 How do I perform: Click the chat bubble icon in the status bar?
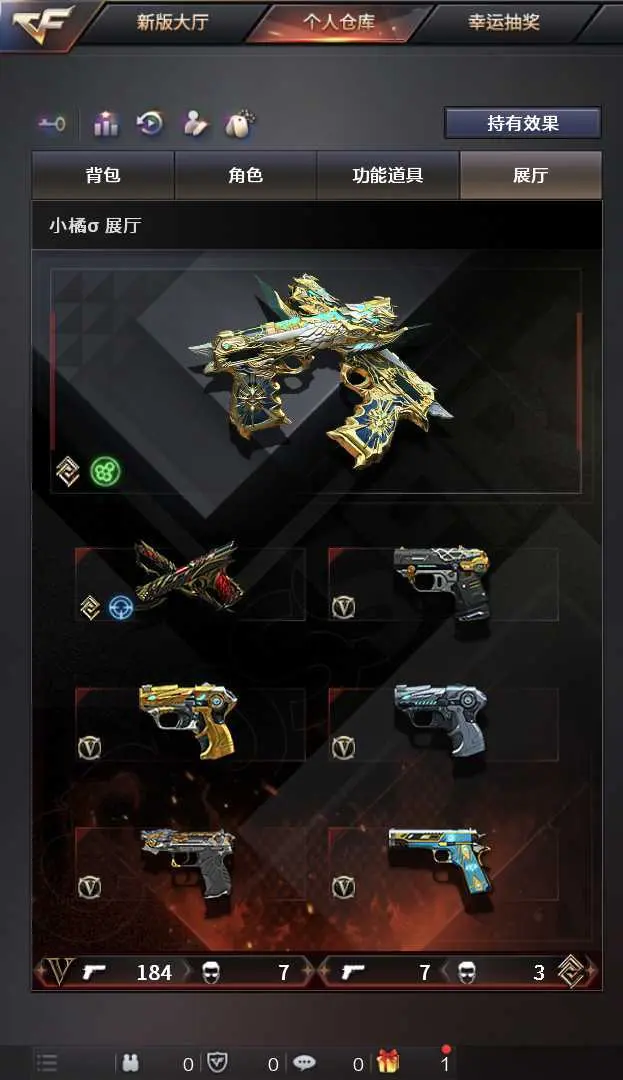(x=304, y=1063)
